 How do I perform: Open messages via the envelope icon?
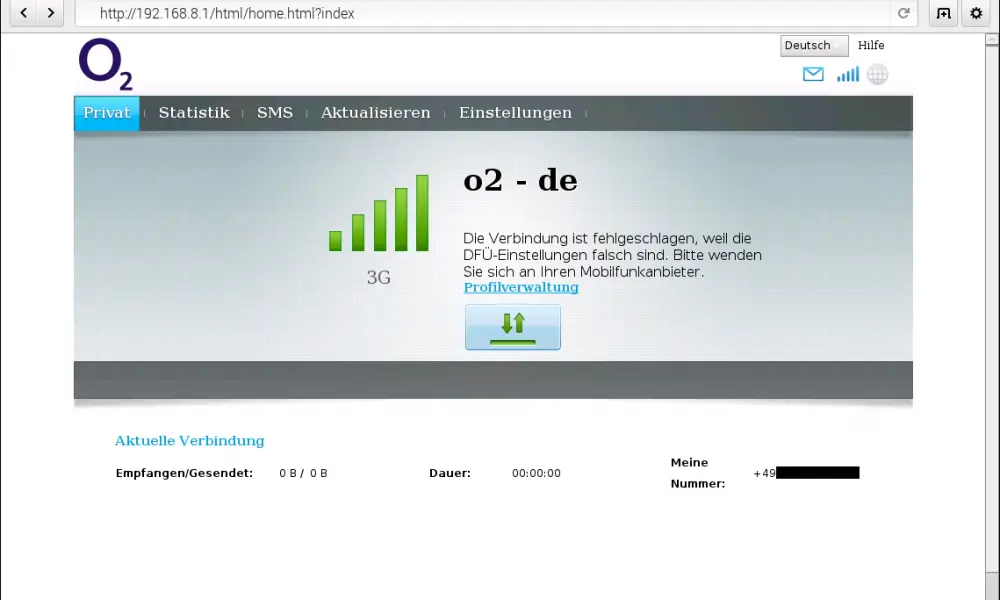[813, 75]
